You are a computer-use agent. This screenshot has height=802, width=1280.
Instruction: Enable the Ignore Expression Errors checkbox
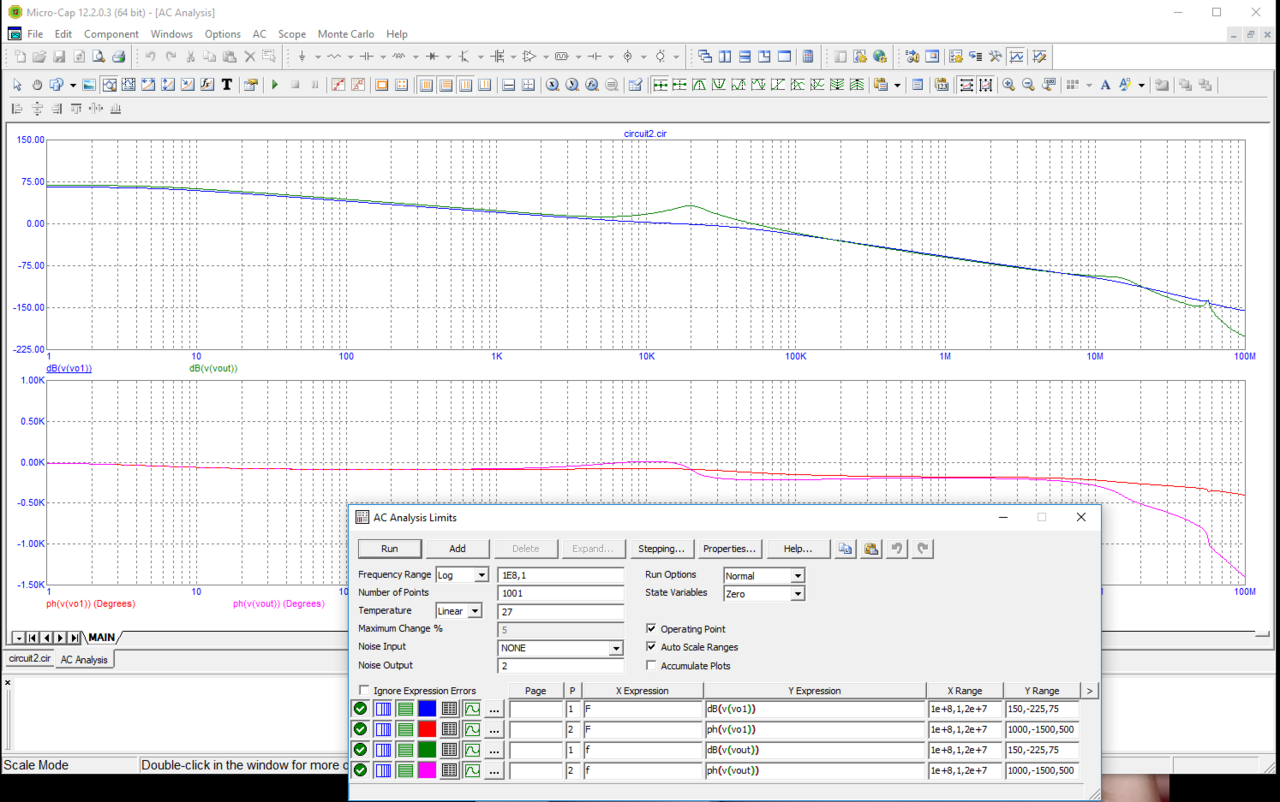click(x=364, y=691)
